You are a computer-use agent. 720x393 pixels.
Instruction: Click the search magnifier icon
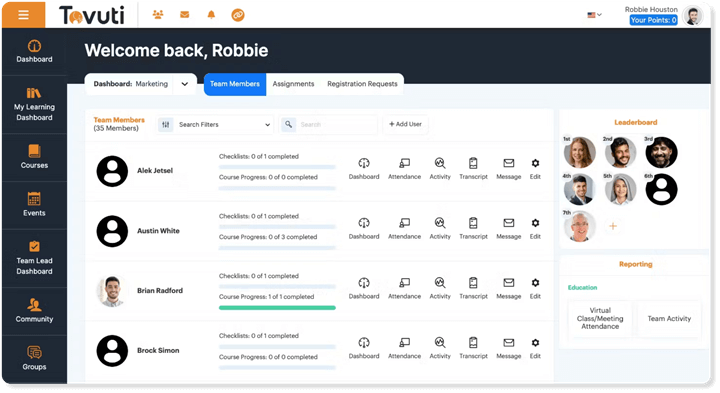(x=288, y=124)
